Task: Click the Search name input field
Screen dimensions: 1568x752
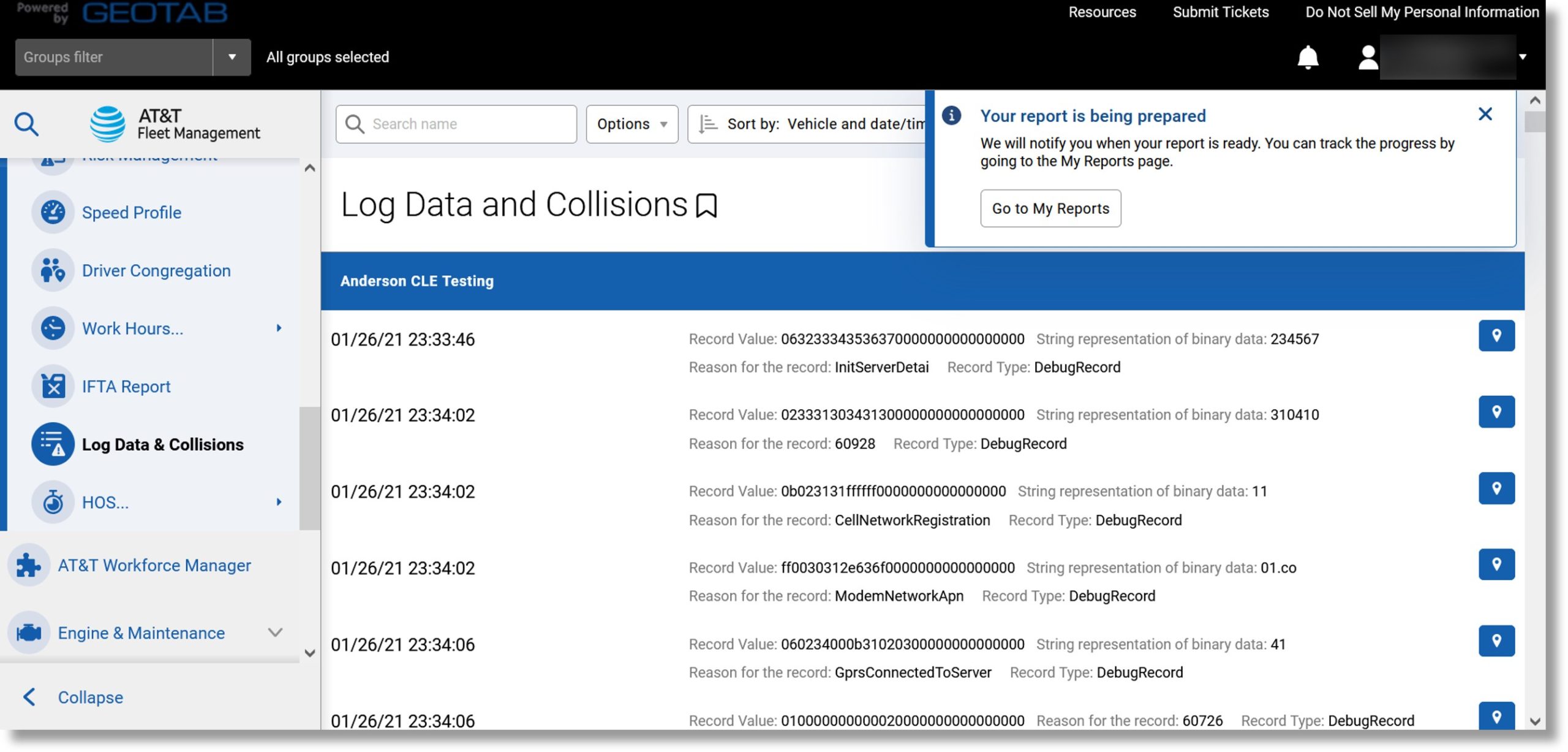Action: [456, 124]
